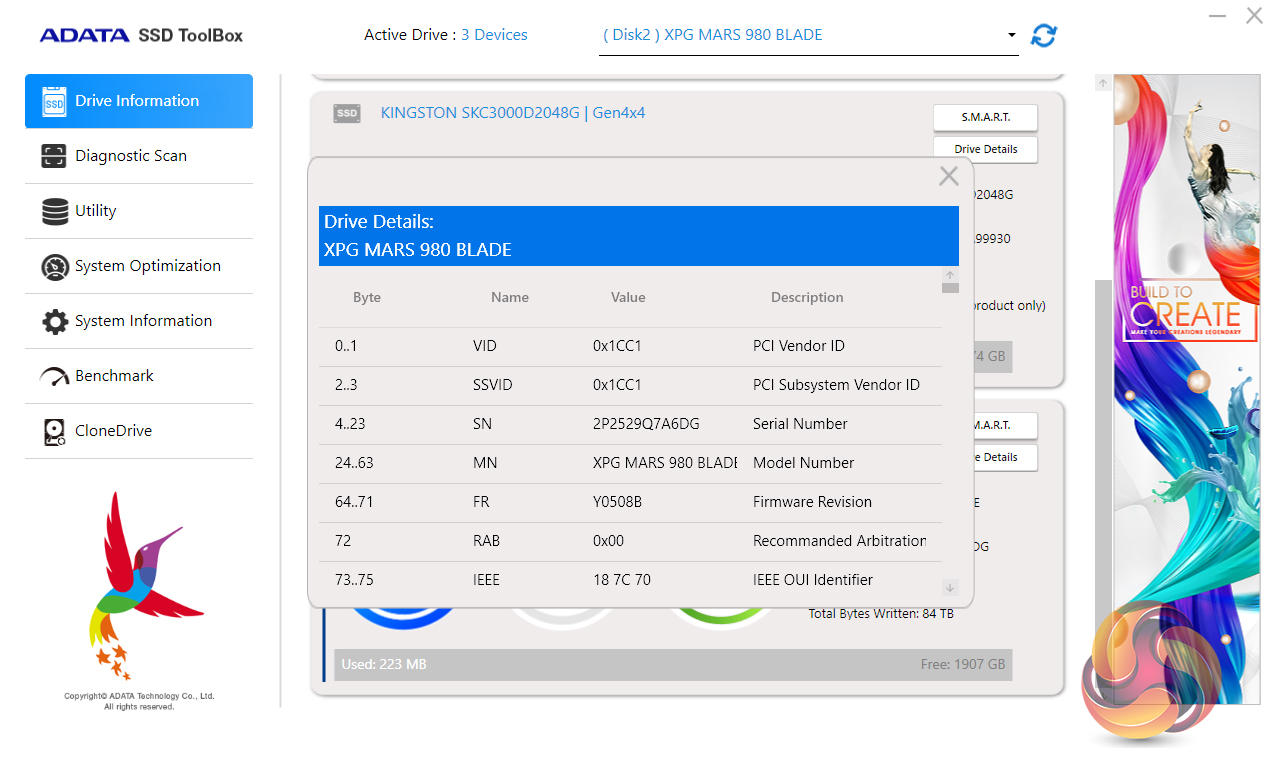Open the CloneDrive section

139,431
